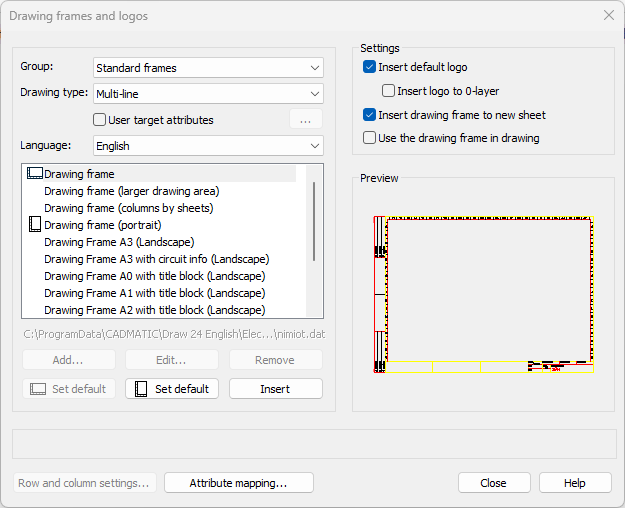Open the Language dropdown
Image resolution: width=625 pixels, height=508 pixels.
click(x=208, y=146)
